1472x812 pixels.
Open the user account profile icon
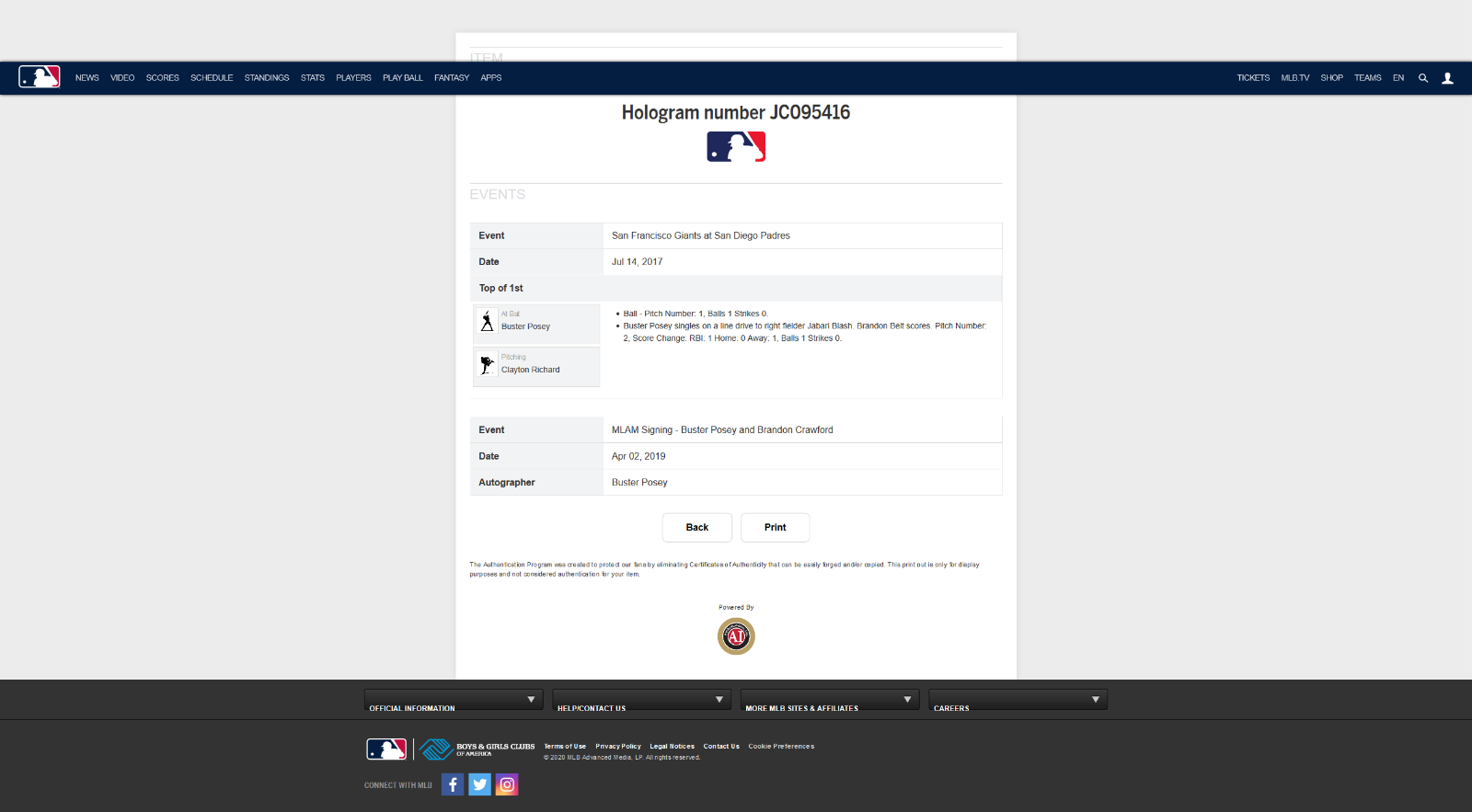(1447, 78)
